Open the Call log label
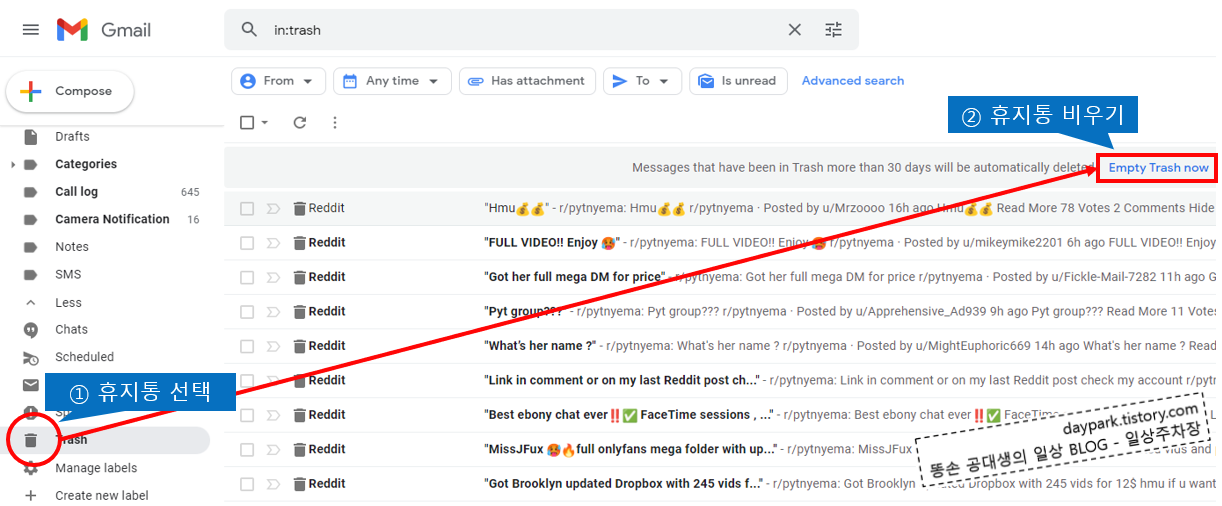Screen dimensions: 1222x506 coord(76,192)
